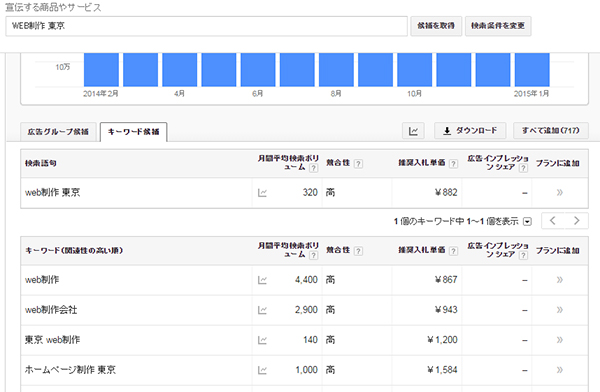Viewport: 600px width, 392px height.
Task: Focus the WEB制作 東京 search input field
Action: [x=207, y=26]
